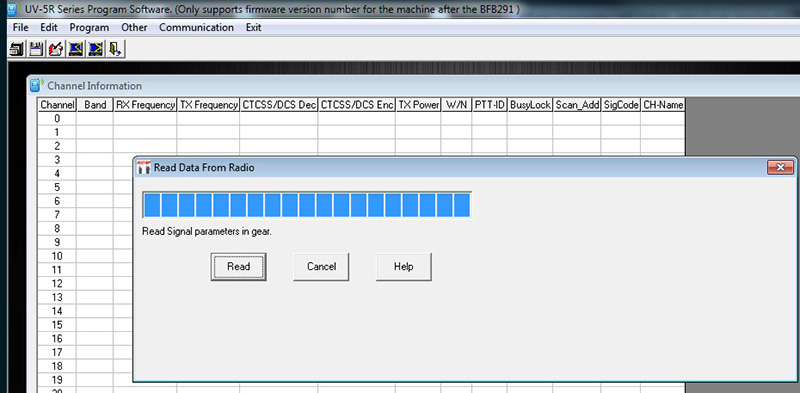Click the RX Frequency column header
This screenshot has height=393, width=800.
[x=145, y=105]
